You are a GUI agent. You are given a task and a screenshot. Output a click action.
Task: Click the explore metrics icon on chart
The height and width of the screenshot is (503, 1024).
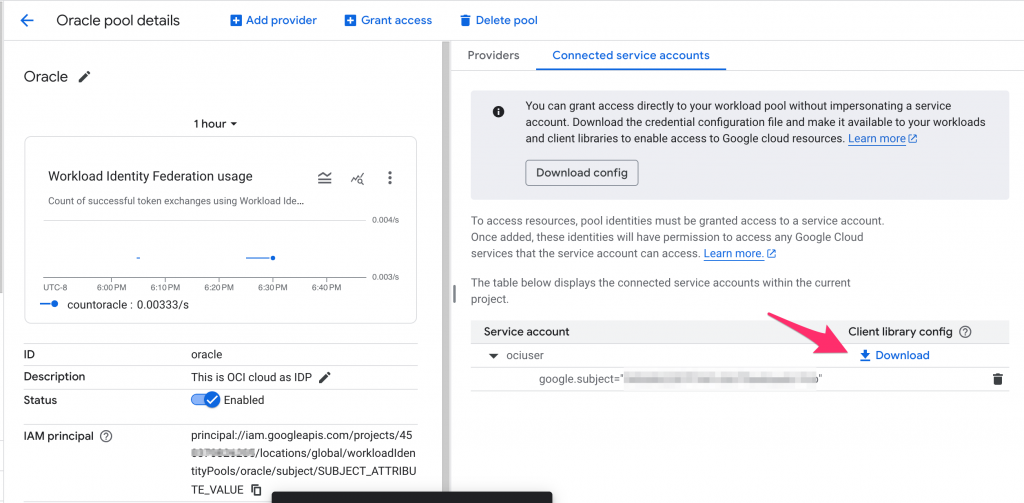(358, 178)
